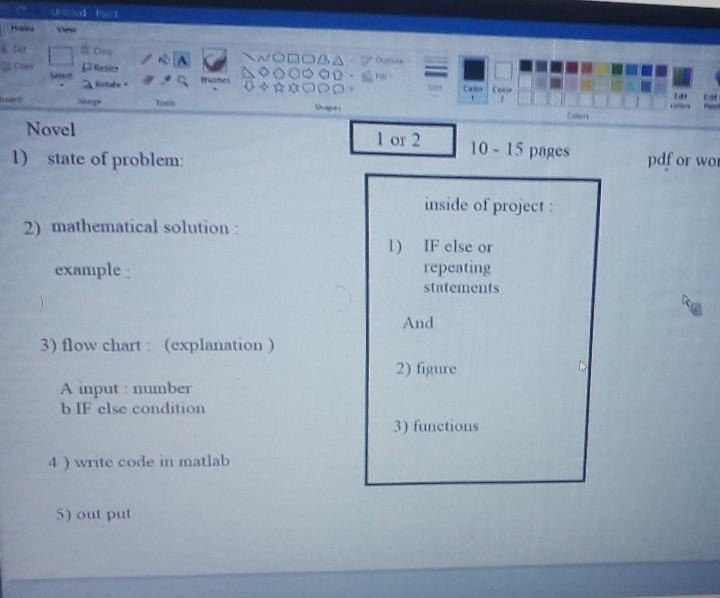Open the Rotate dropdown
Viewport: 720px width, 598px height.
tap(106, 84)
